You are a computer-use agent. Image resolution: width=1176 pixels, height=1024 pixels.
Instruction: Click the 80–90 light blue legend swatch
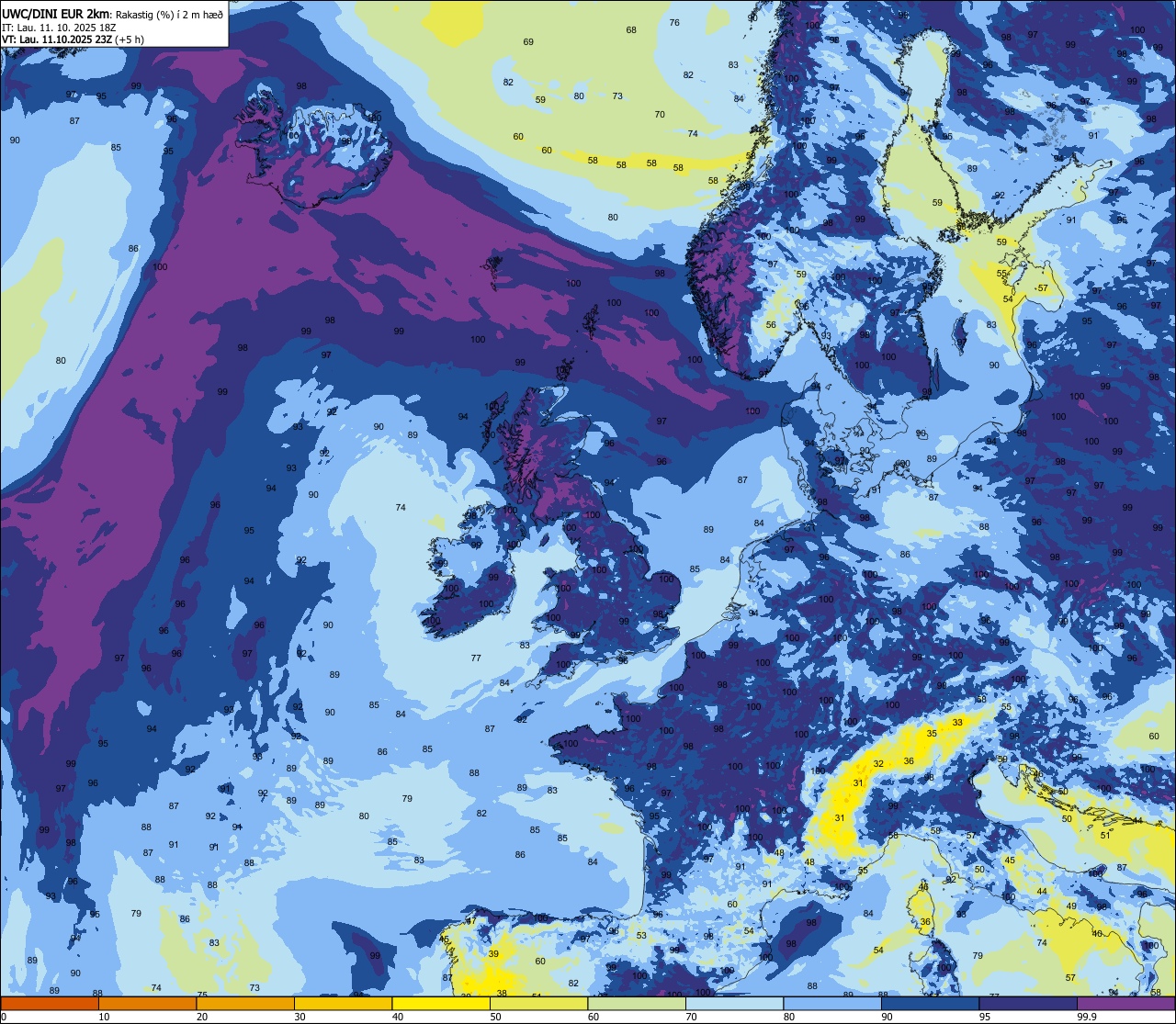click(x=832, y=1003)
